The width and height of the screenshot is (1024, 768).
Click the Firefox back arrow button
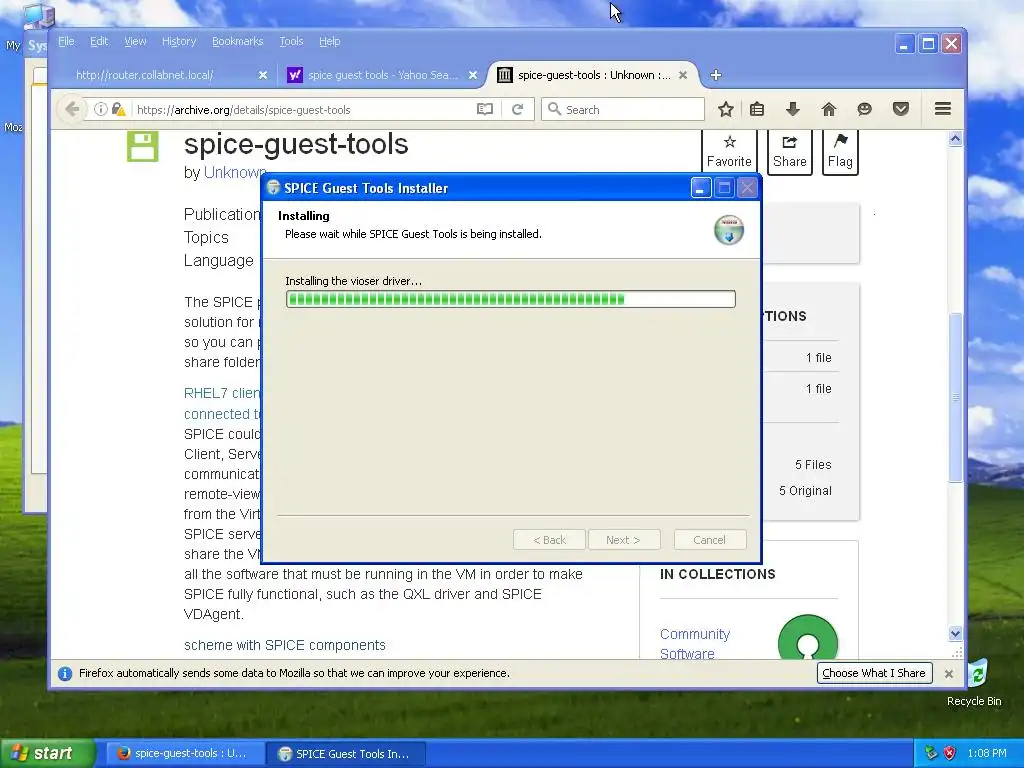pos(72,109)
